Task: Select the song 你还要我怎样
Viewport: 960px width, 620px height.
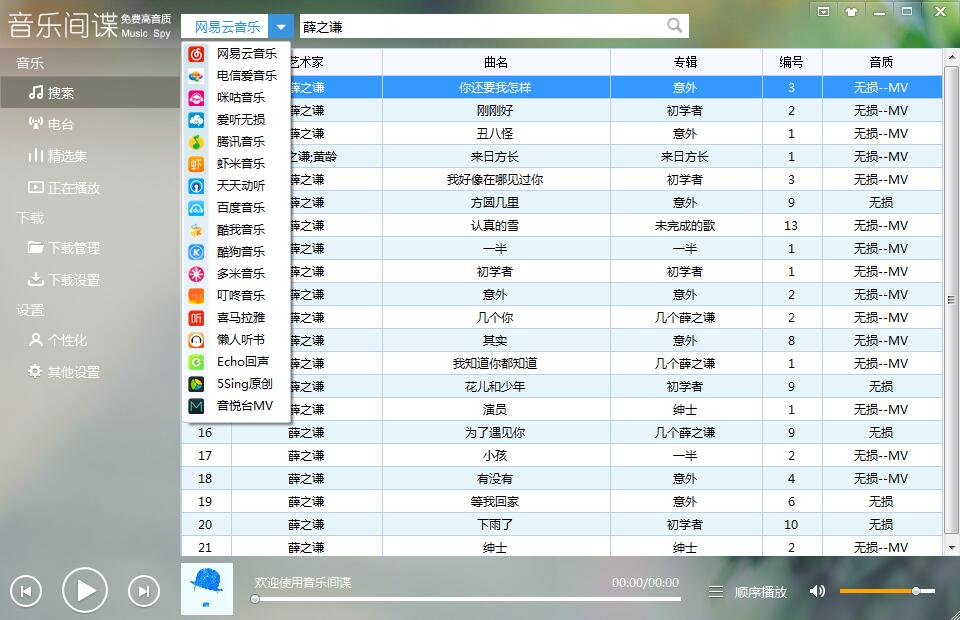Action: click(x=495, y=88)
